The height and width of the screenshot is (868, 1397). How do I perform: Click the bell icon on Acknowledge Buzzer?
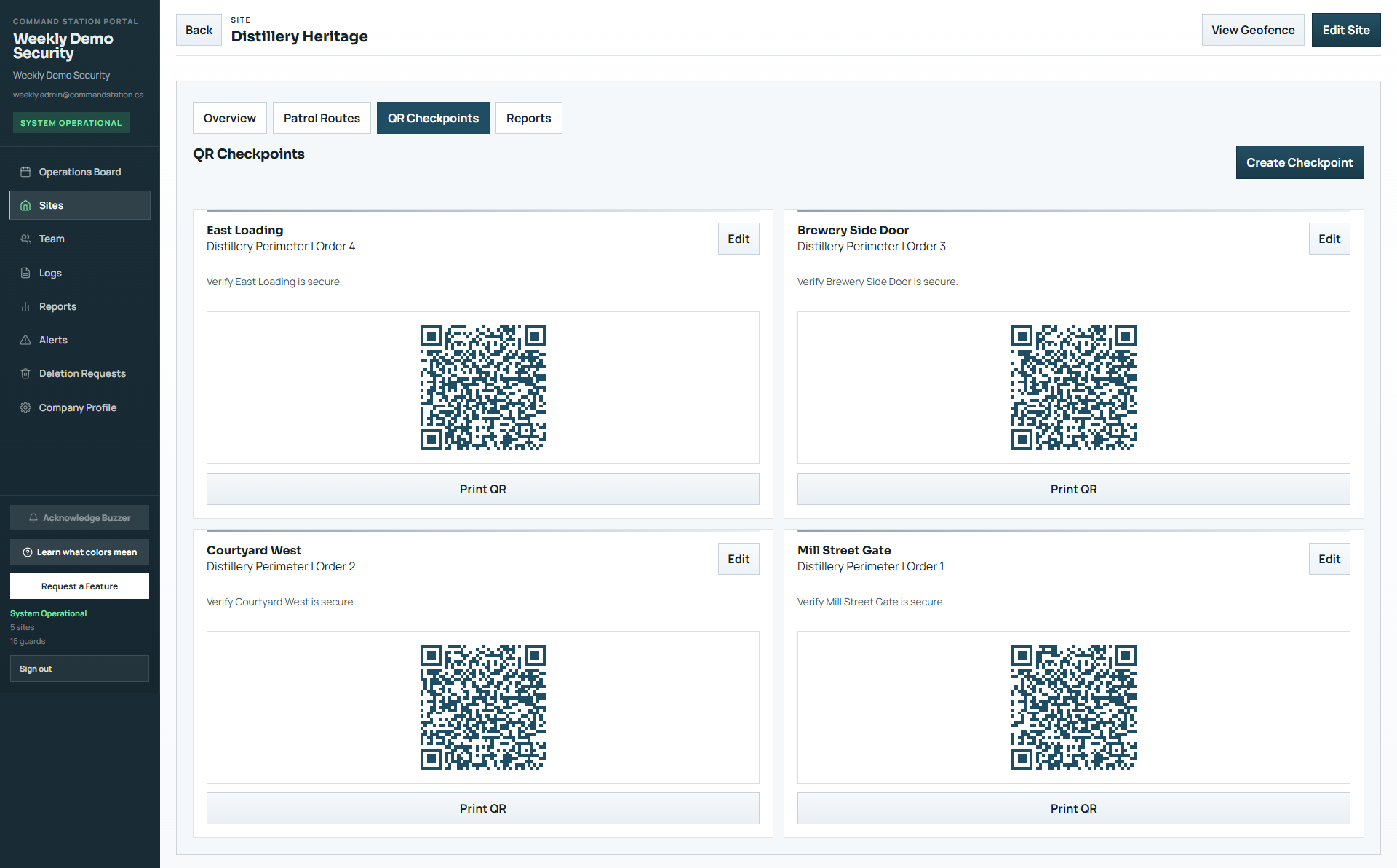click(x=33, y=518)
